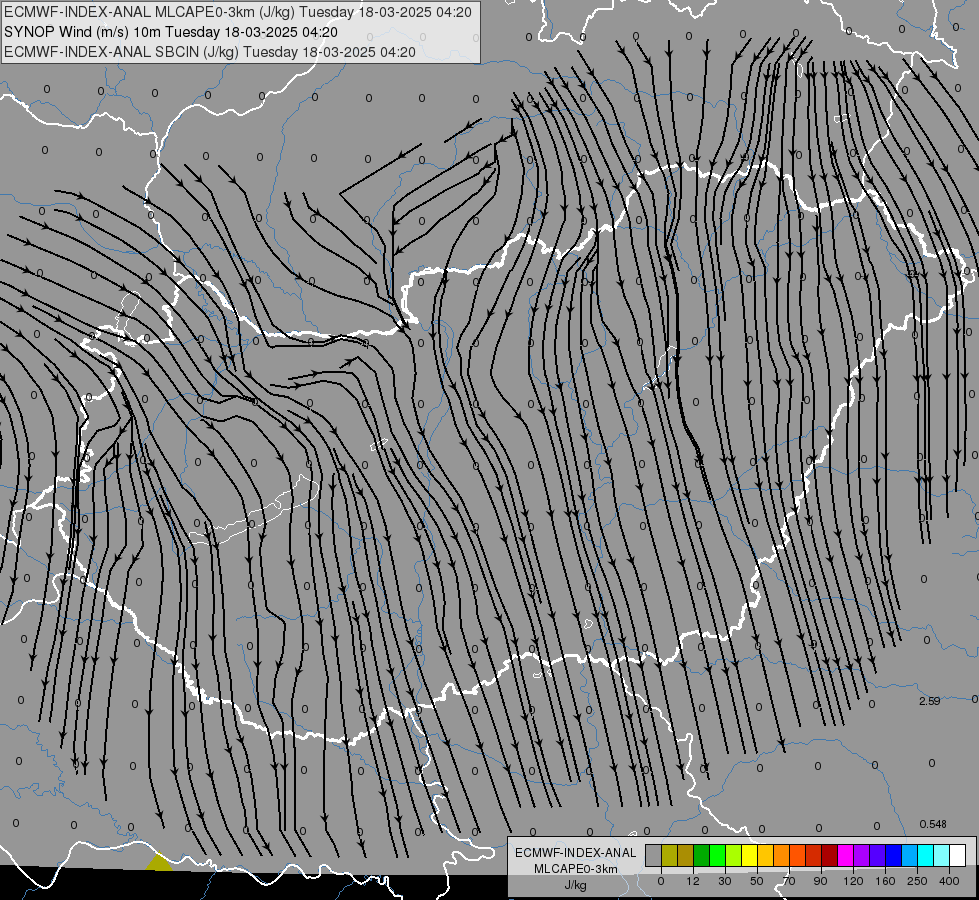Click the SYNOP Wind 10m title line
The width and height of the screenshot is (979, 900).
pos(171,32)
